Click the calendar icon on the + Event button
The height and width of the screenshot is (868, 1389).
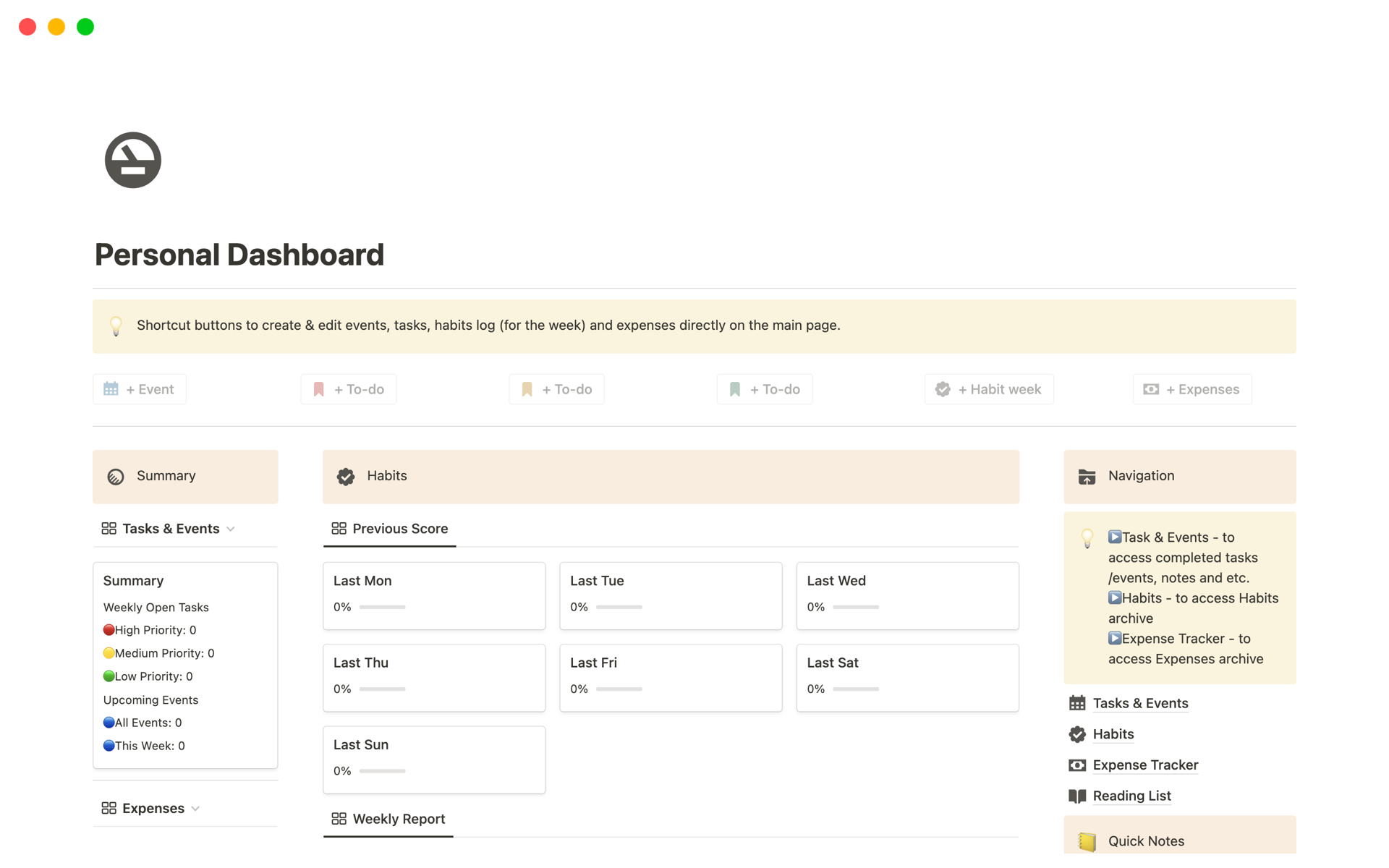pos(111,388)
